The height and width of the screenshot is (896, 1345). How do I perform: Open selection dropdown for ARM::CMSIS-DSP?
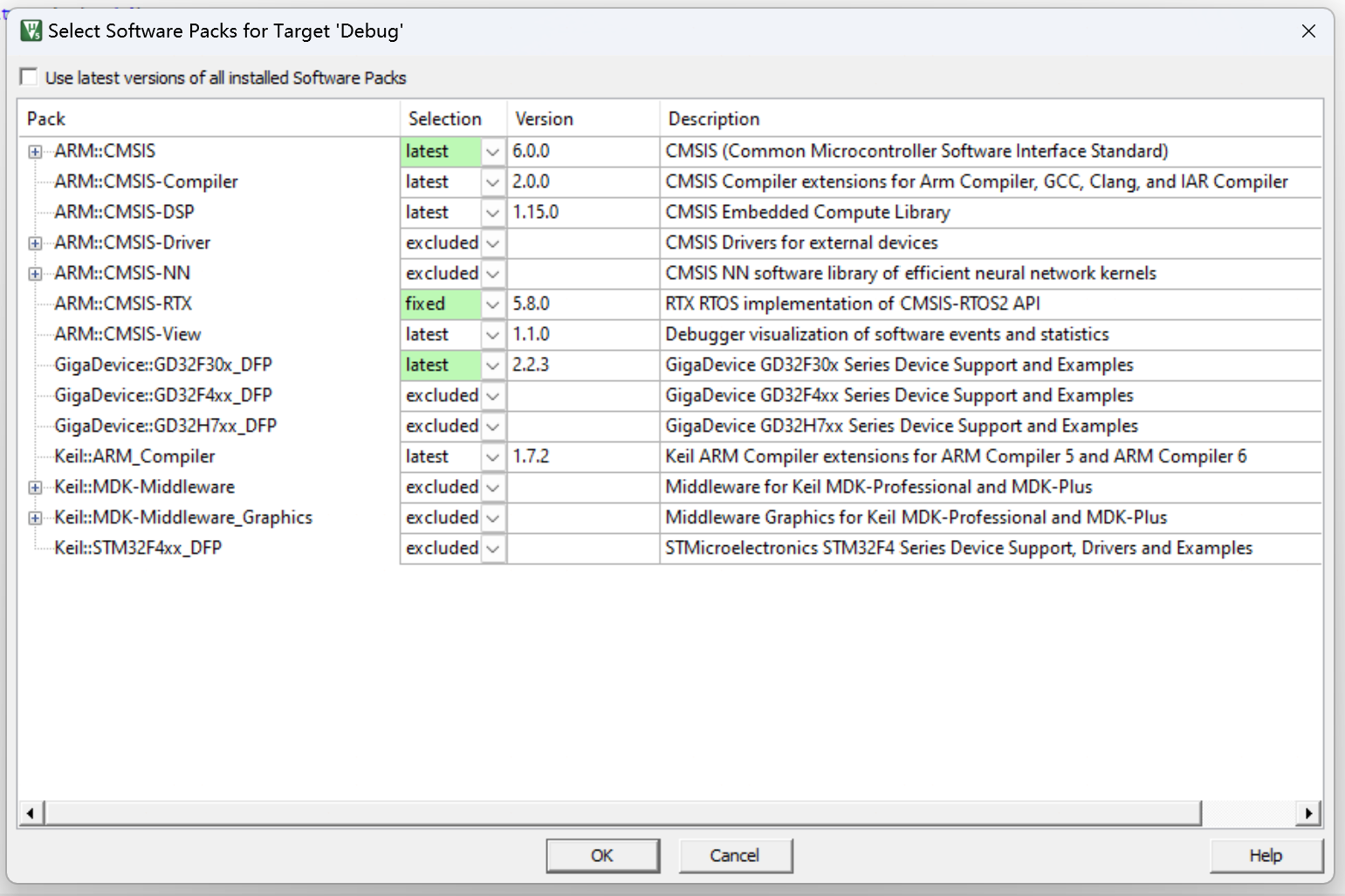tap(493, 213)
